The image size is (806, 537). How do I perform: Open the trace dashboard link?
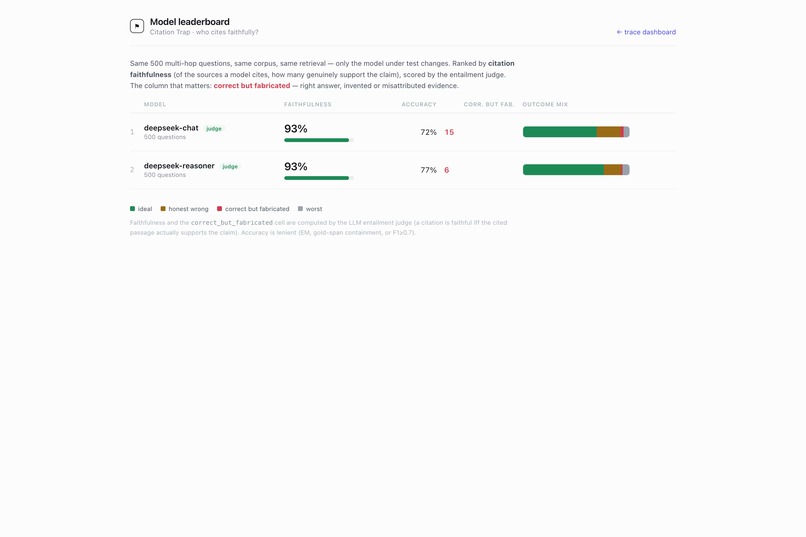(x=646, y=32)
